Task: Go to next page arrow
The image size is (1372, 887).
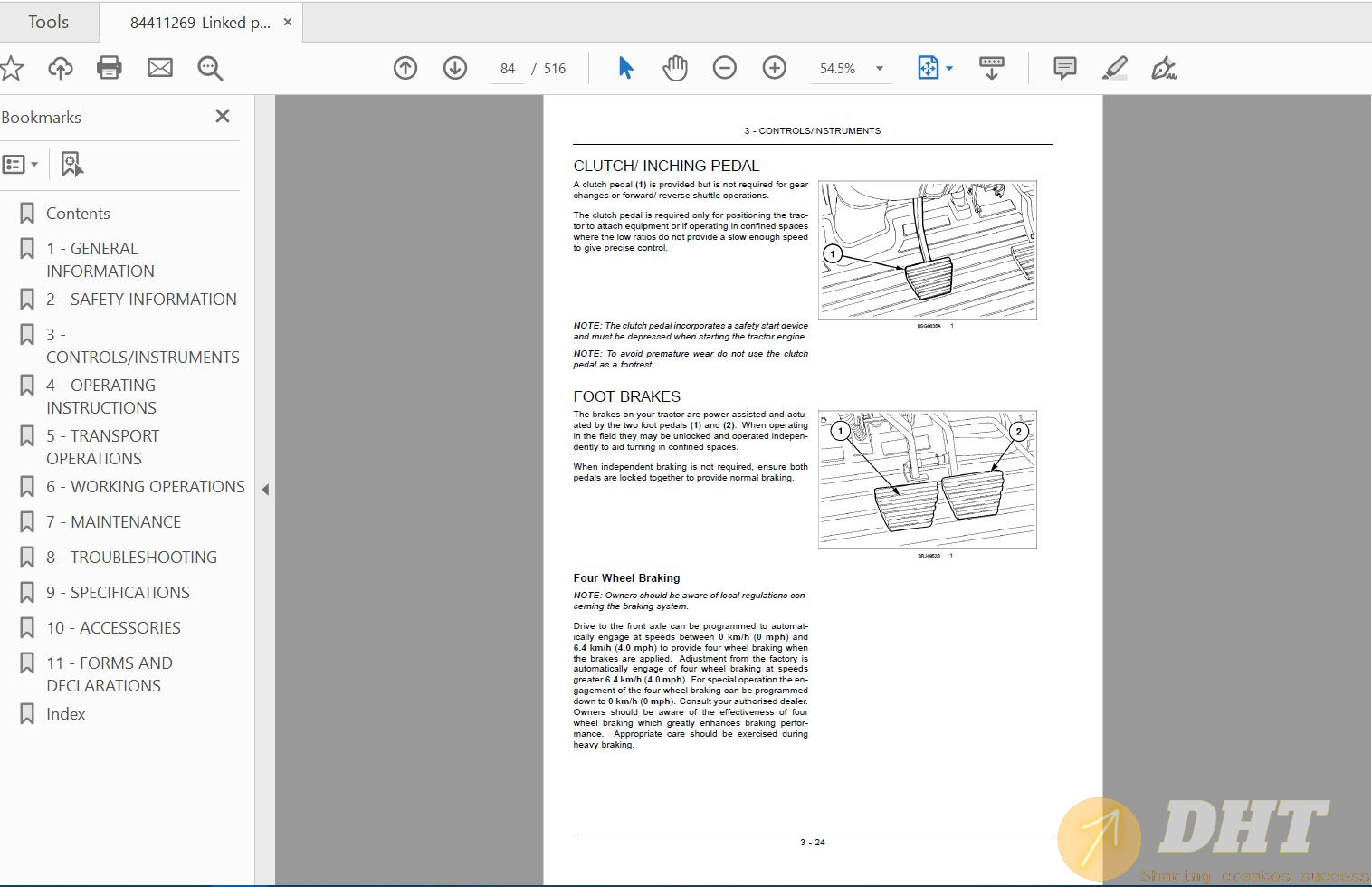Action: point(455,68)
